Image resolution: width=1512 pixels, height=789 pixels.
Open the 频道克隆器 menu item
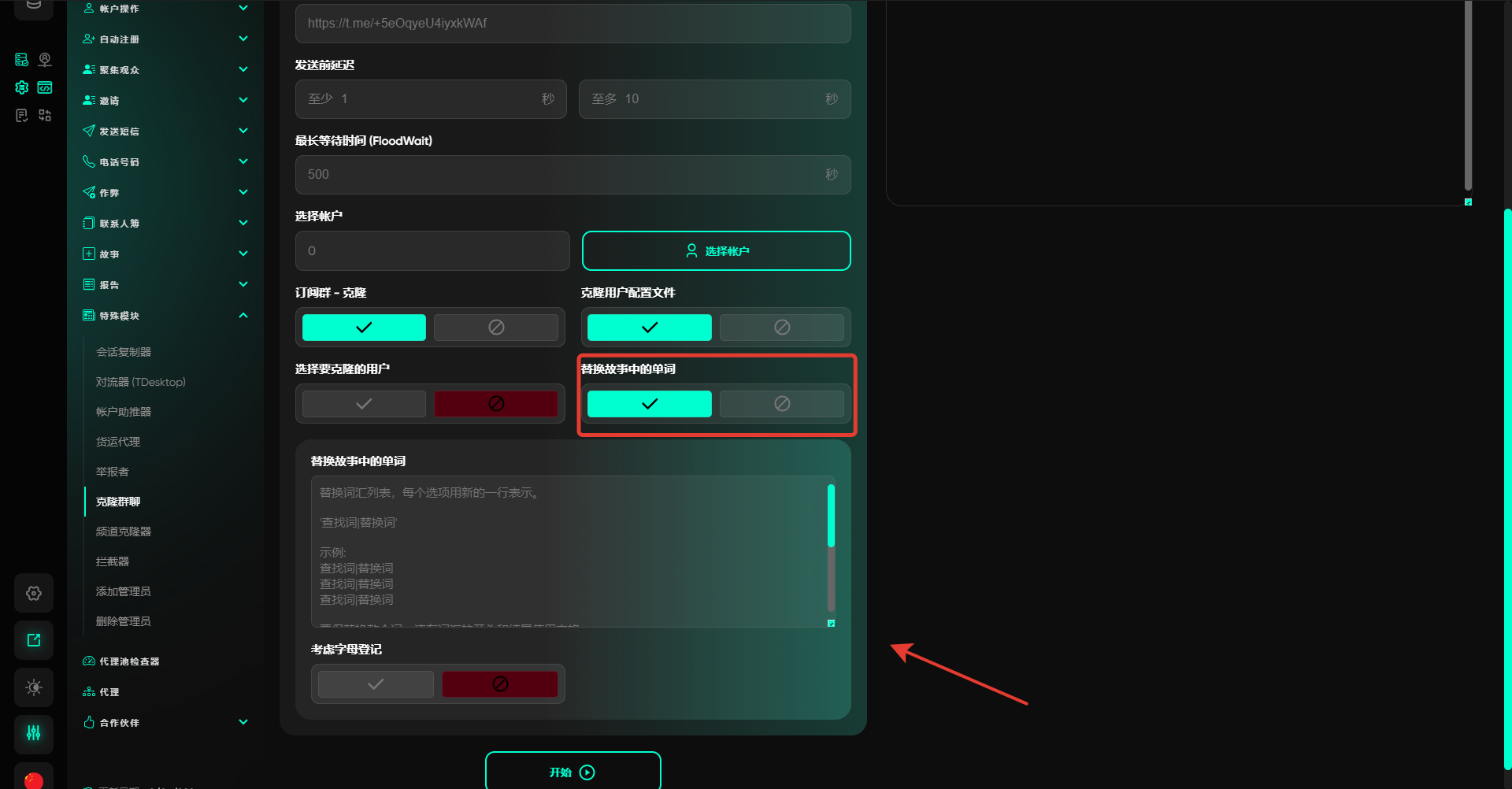124,532
